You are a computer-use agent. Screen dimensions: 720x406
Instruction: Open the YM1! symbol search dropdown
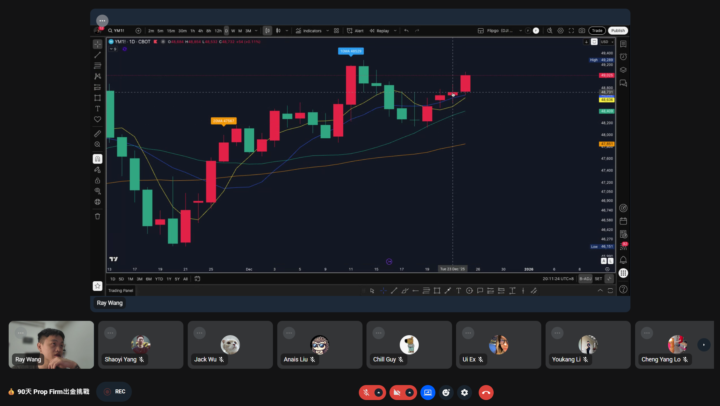click(x=118, y=31)
